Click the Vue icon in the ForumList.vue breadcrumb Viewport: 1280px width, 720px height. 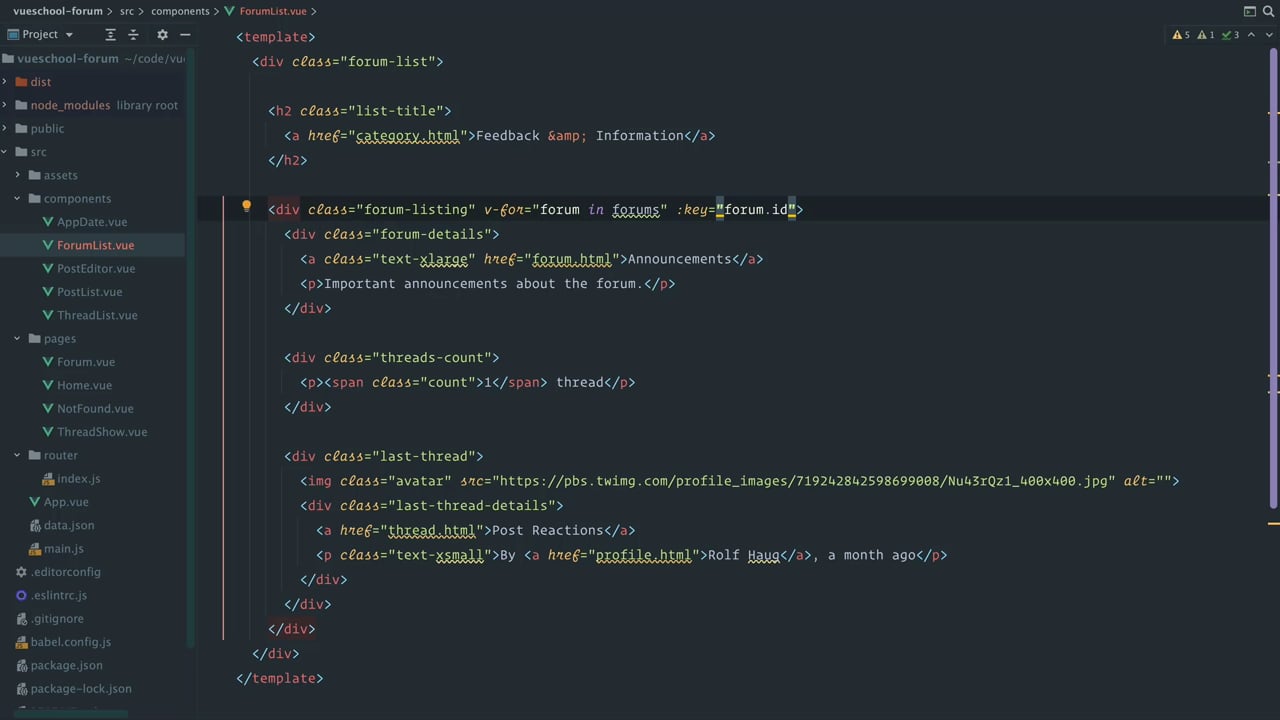(230, 11)
